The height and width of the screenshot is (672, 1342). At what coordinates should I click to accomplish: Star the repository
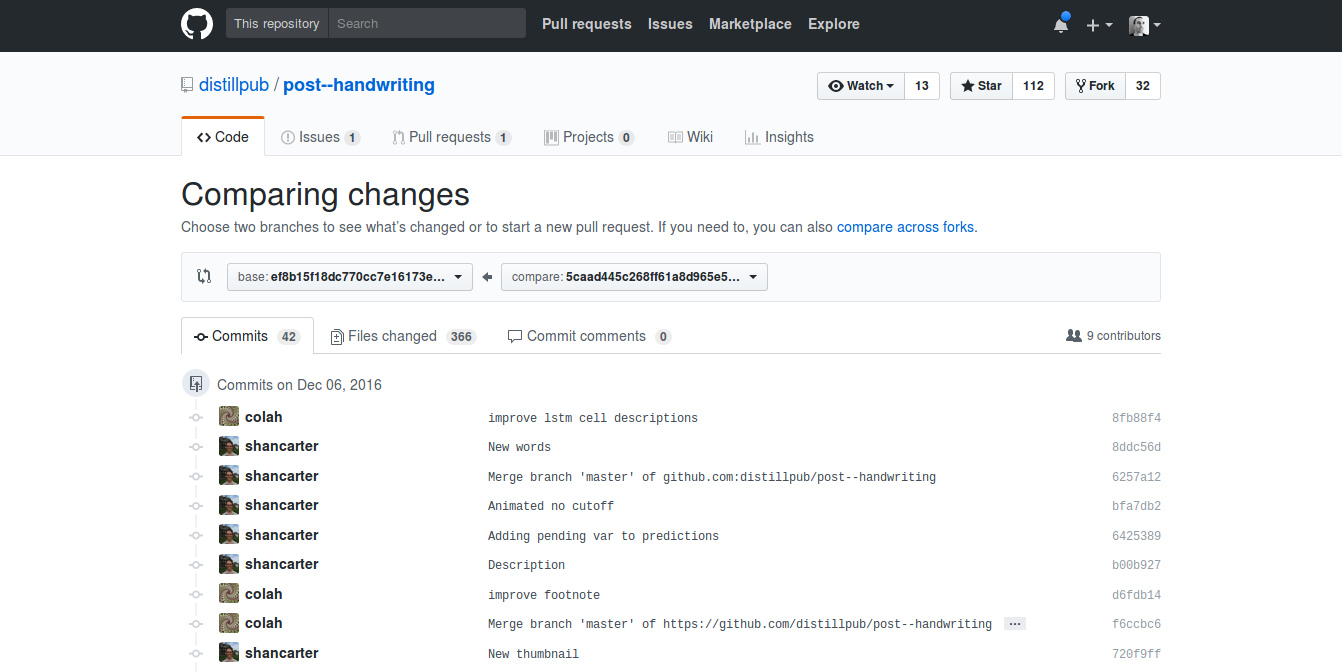click(981, 86)
